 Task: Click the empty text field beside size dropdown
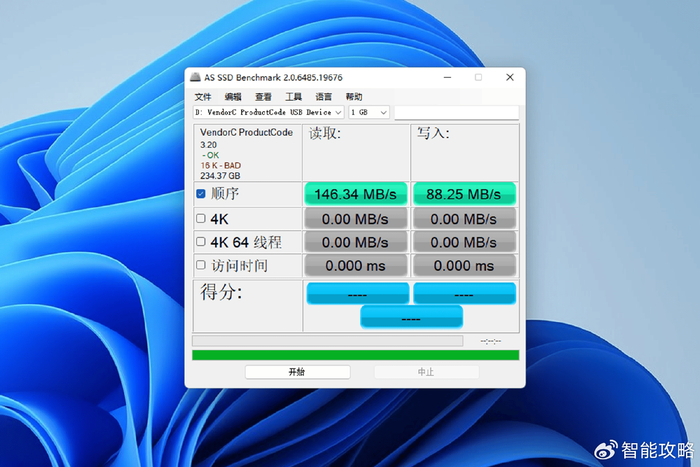pos(456,113)
